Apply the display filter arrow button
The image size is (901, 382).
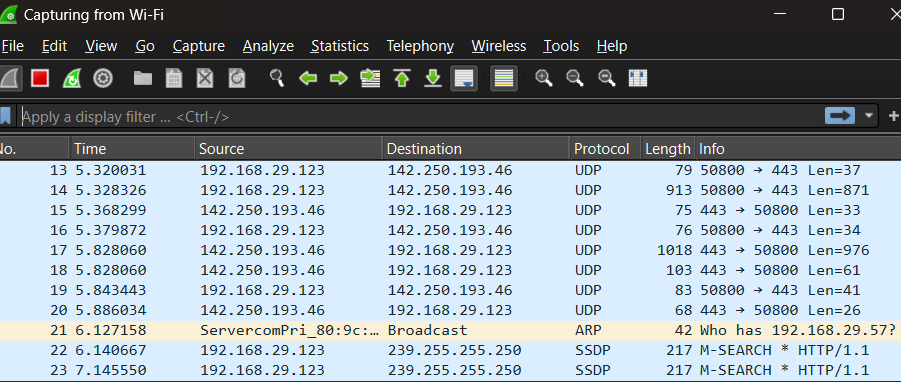[840, 115]
